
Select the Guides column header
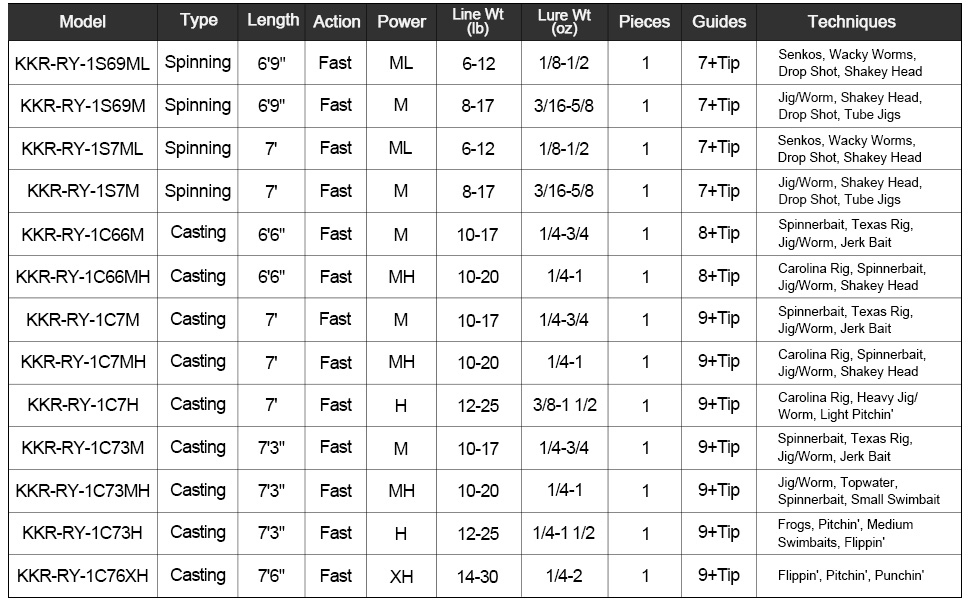(x=719, y=21)
